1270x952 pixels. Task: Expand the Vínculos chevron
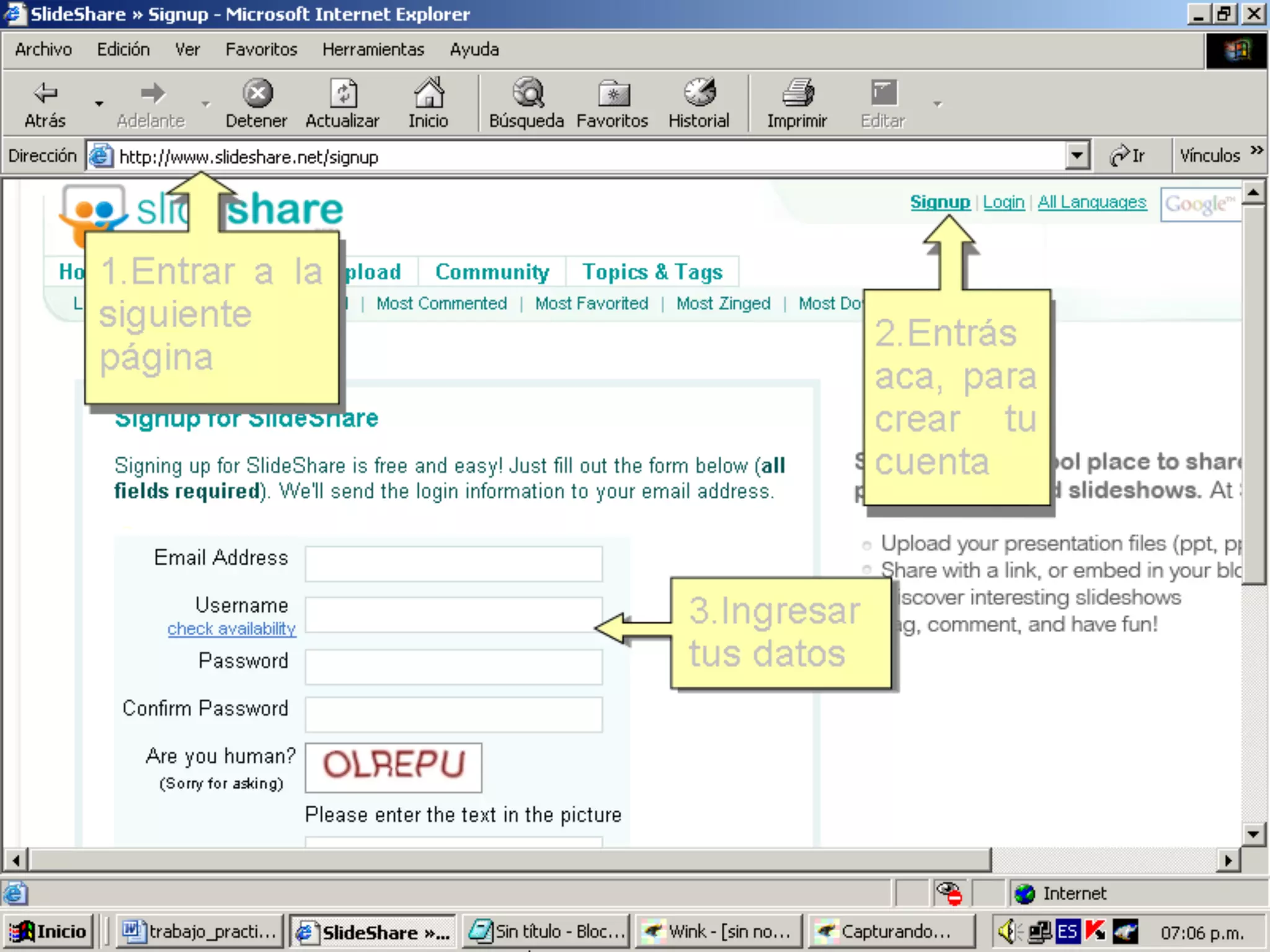coord(1256,151)
